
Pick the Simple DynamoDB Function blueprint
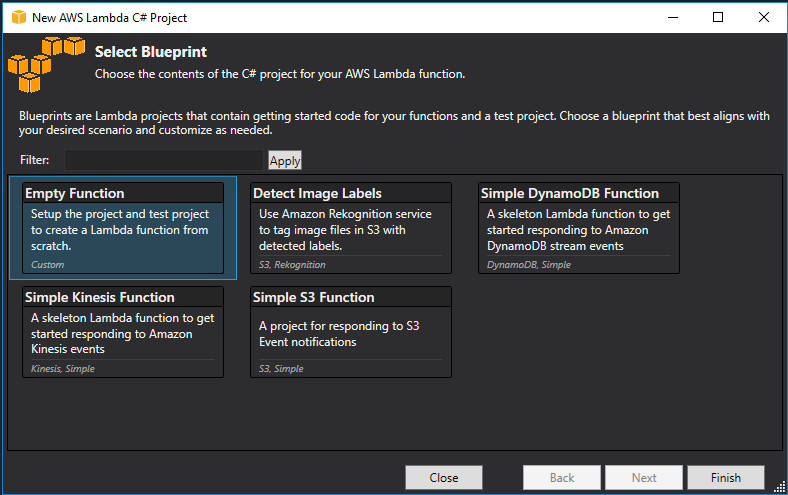tap(579, 227)
